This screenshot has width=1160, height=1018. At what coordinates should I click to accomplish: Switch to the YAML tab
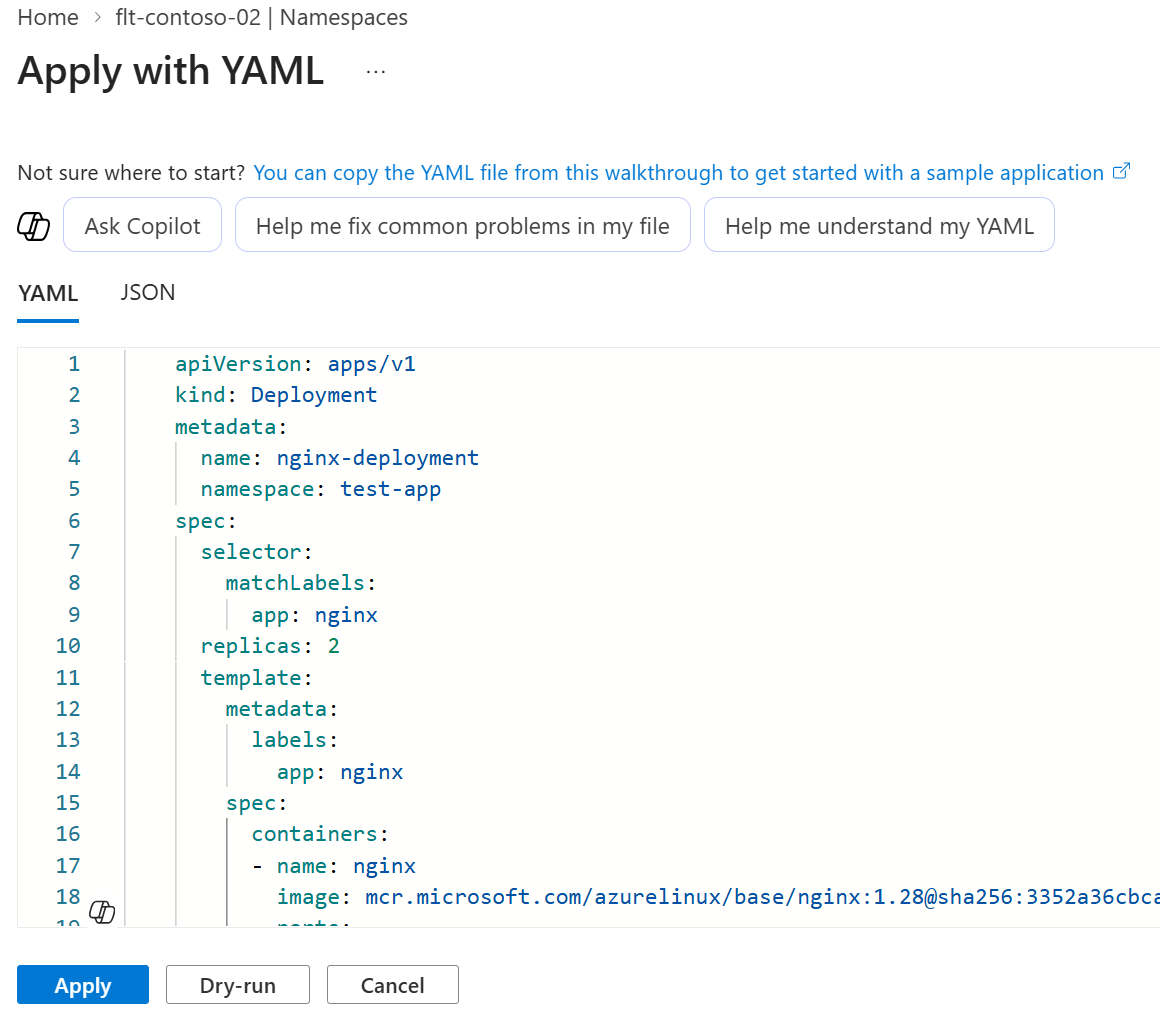48,294
